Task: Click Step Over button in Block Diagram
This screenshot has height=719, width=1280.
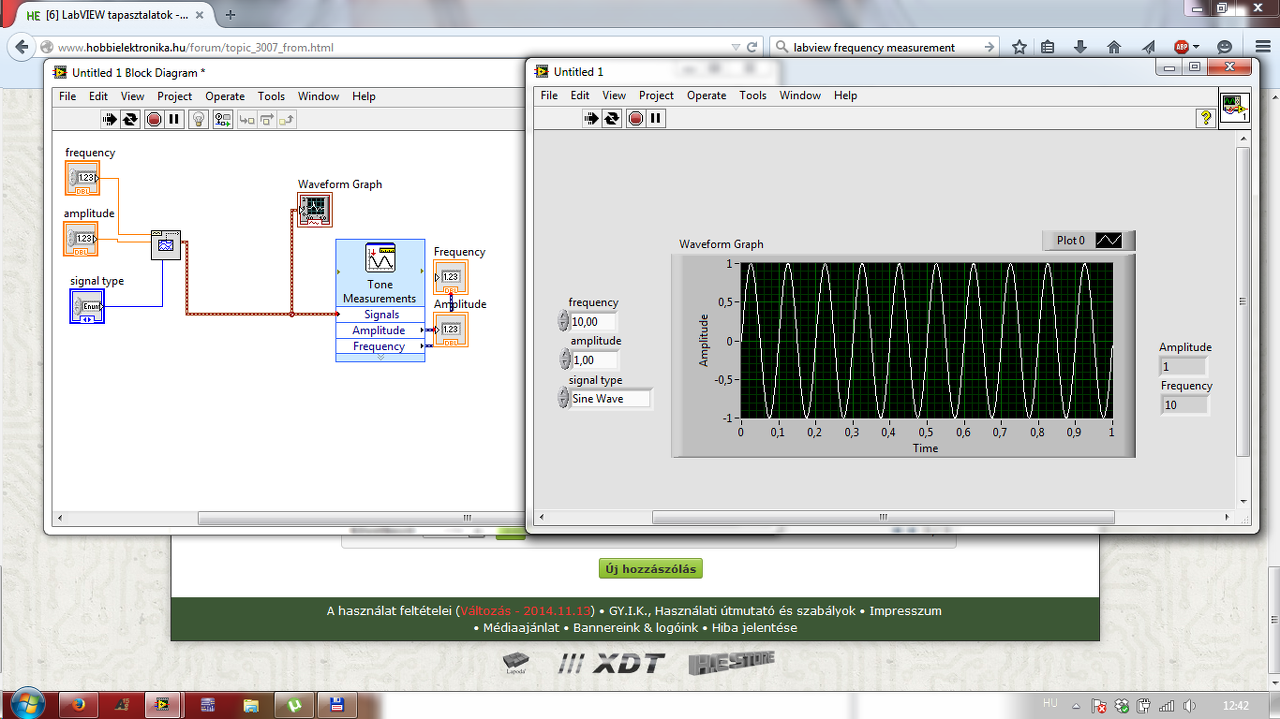Action: tap(267, 119)
